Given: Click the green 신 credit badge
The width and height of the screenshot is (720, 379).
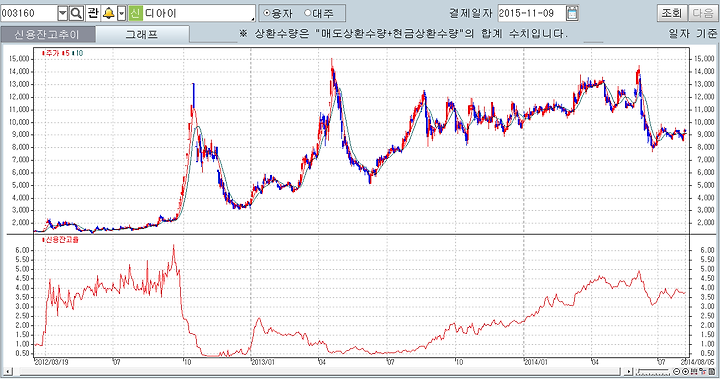Looking at the screenshot, I should pyautogui.click(x=135, y=13).
